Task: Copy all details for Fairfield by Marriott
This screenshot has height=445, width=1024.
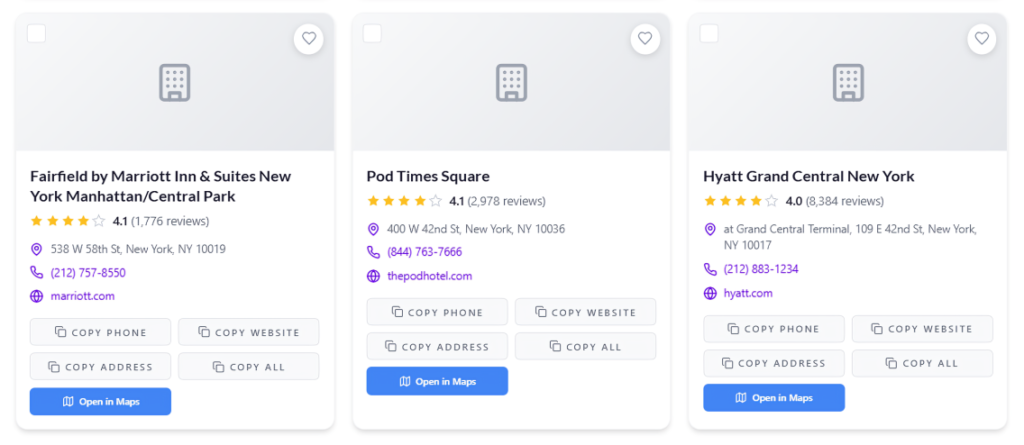Action: point(249,367)
